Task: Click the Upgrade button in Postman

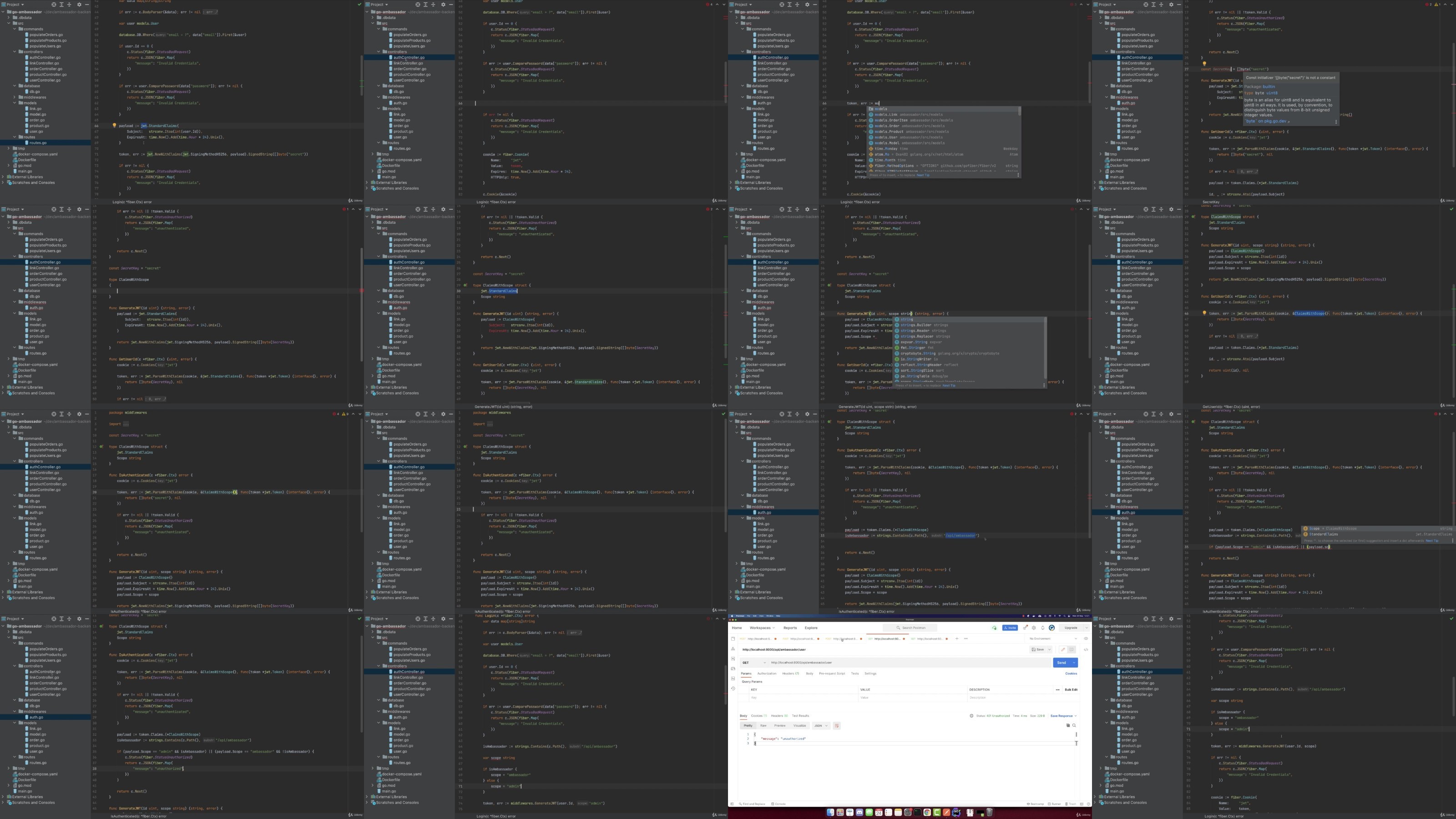Action: point(1071,628)
